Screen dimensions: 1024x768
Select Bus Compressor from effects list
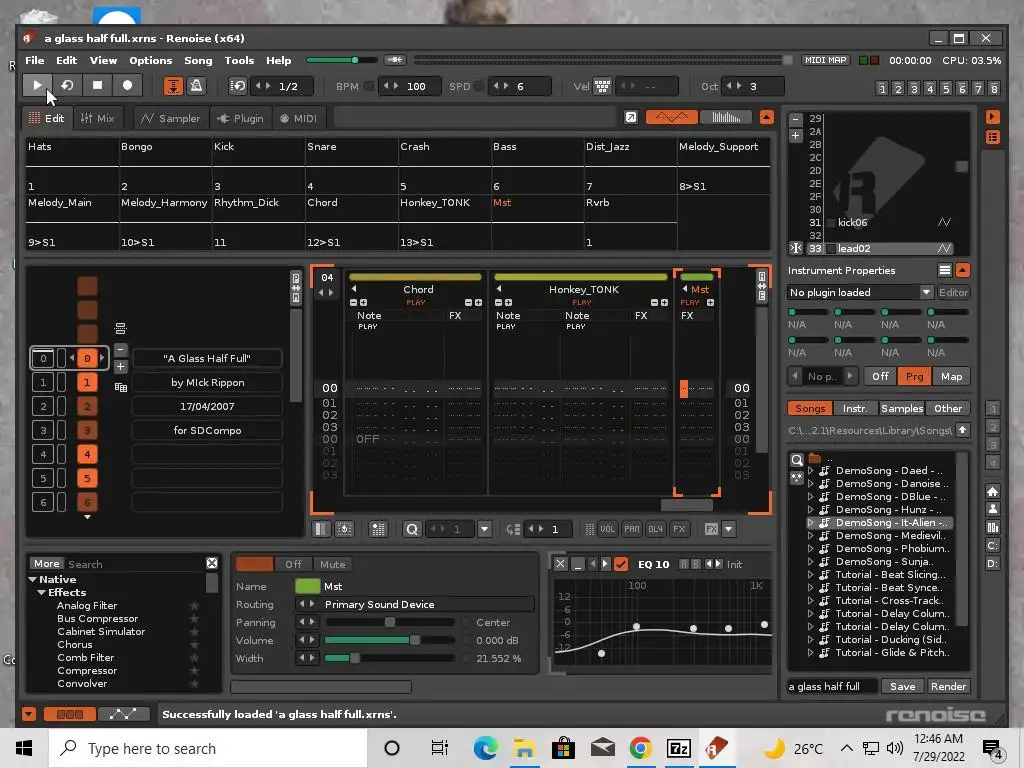(x=97, y=618)
